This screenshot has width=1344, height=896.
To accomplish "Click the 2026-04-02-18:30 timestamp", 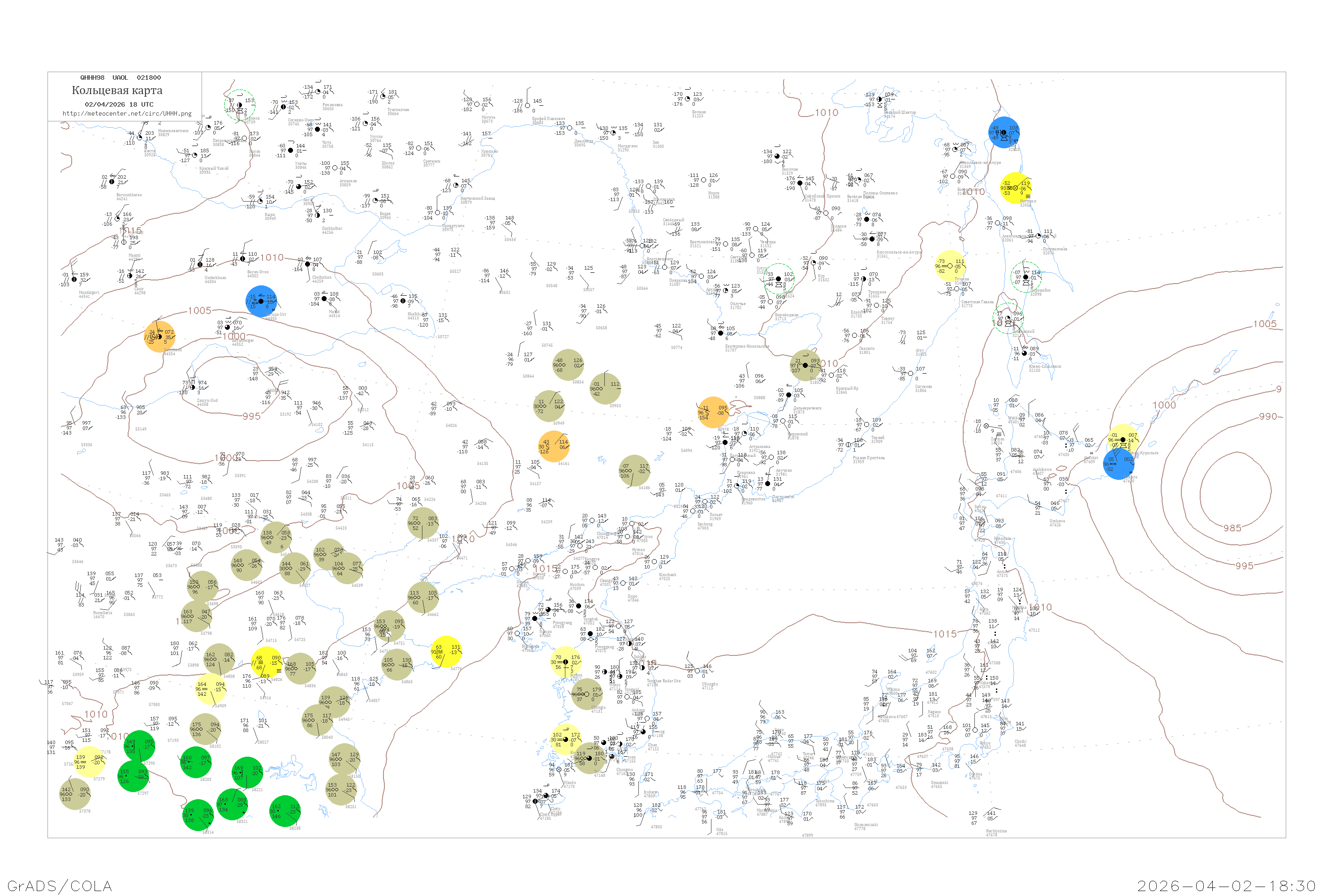I will [x=1226, y=886].
